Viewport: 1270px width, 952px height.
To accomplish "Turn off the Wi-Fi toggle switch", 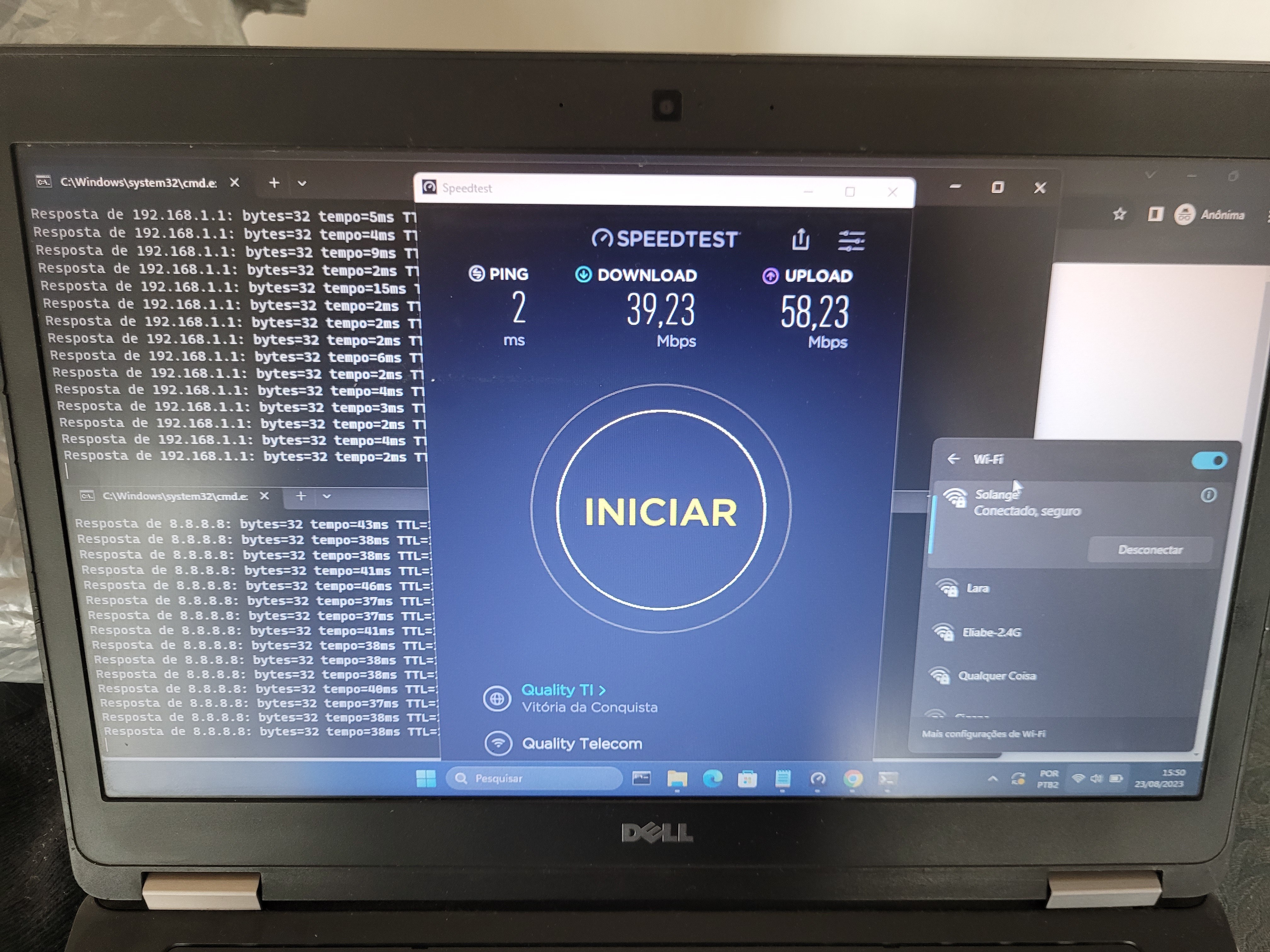I will (1209, 460).
